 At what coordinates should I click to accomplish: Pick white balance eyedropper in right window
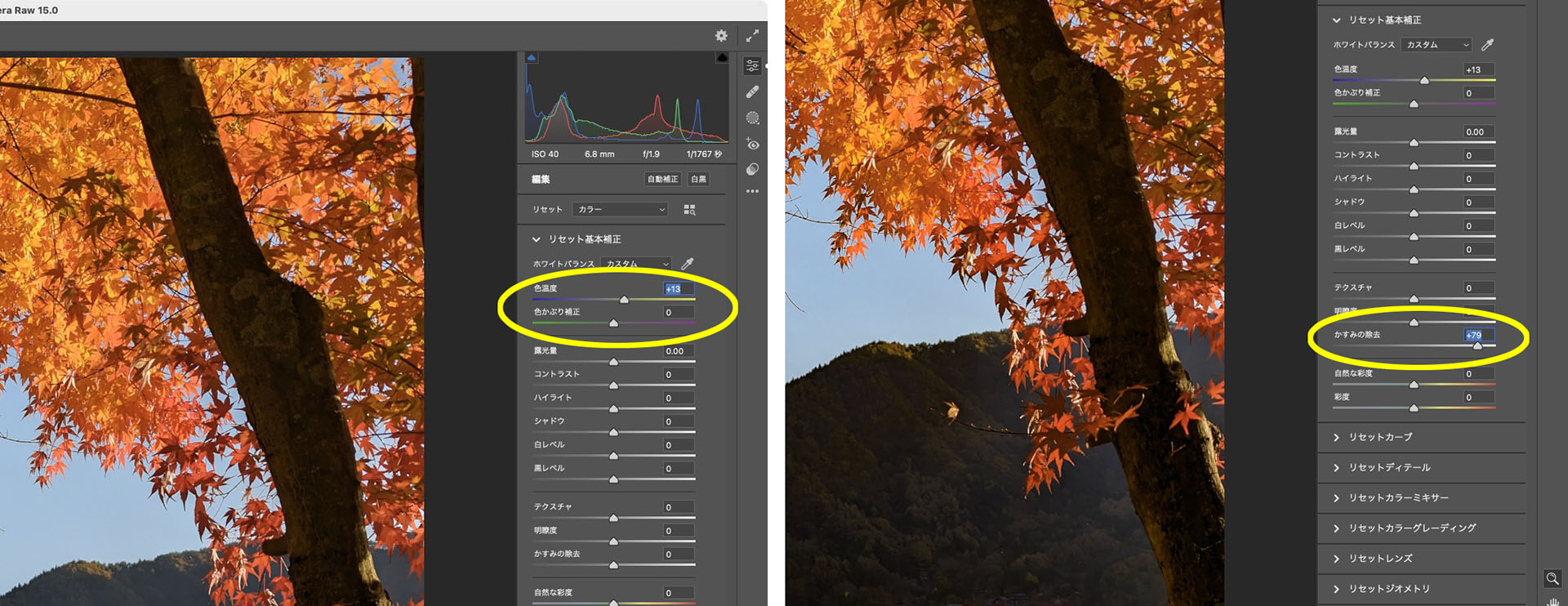pos(1488,44)
